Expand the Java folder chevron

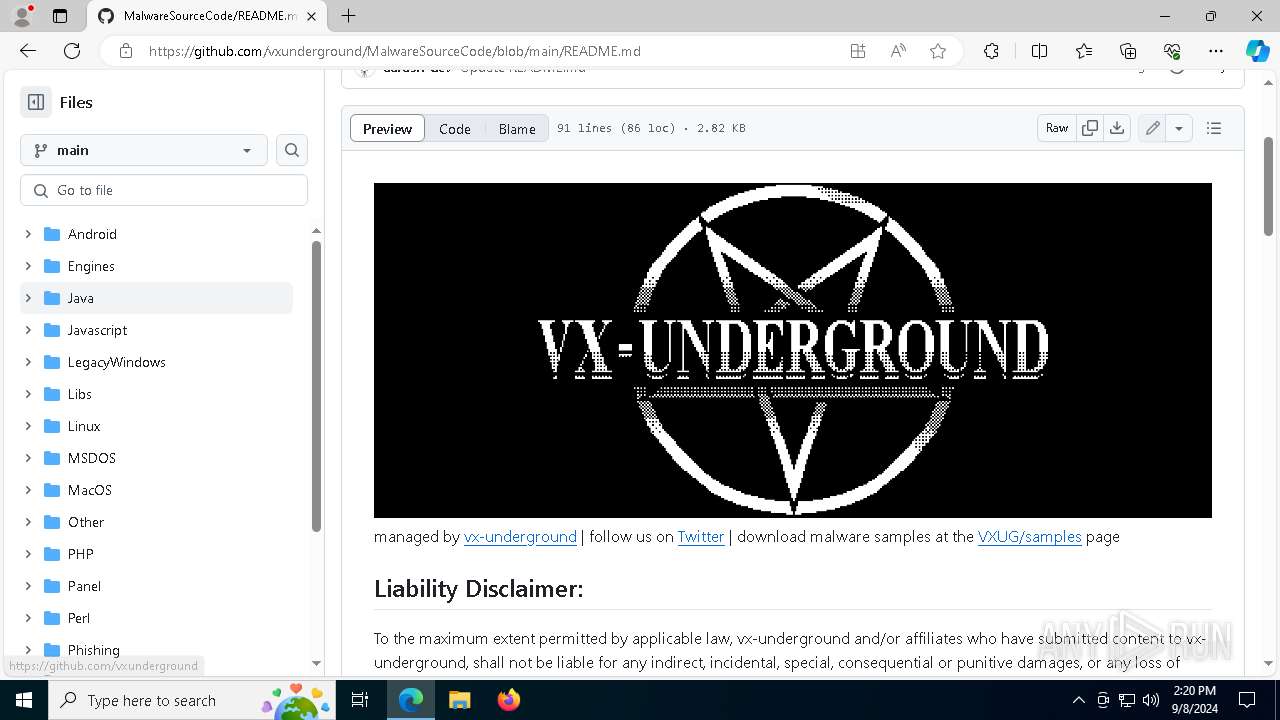(28, 298)
